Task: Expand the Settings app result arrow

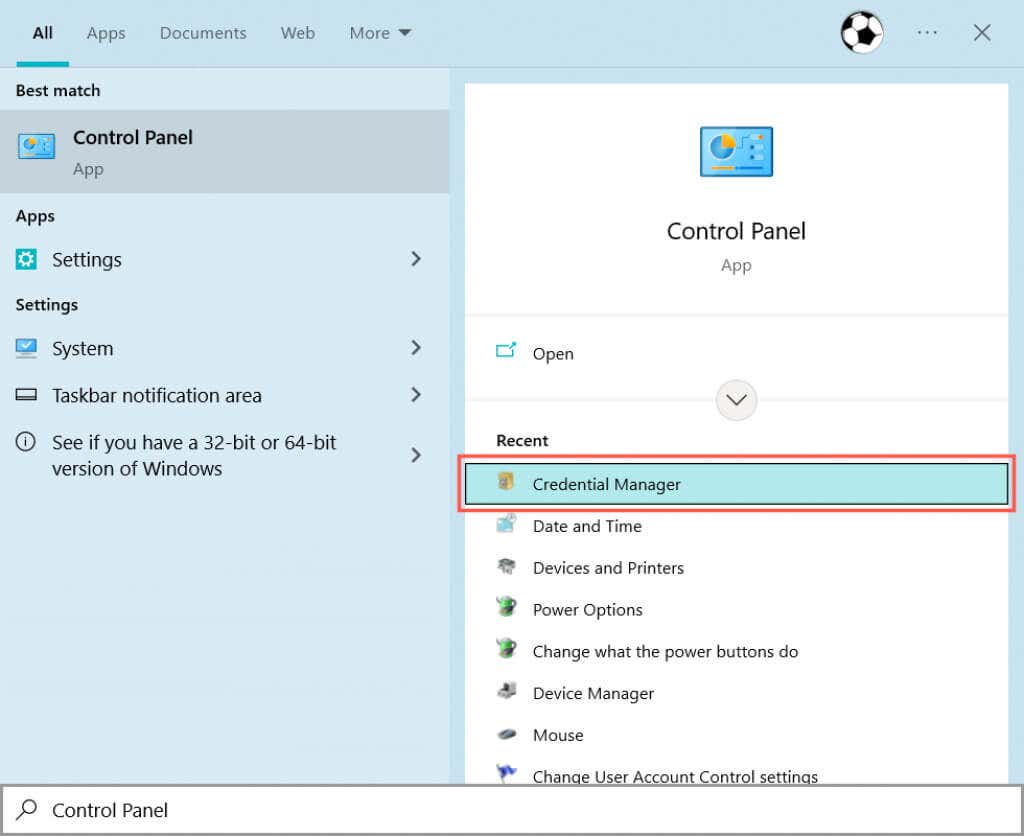Action: (x=416, y=259)
